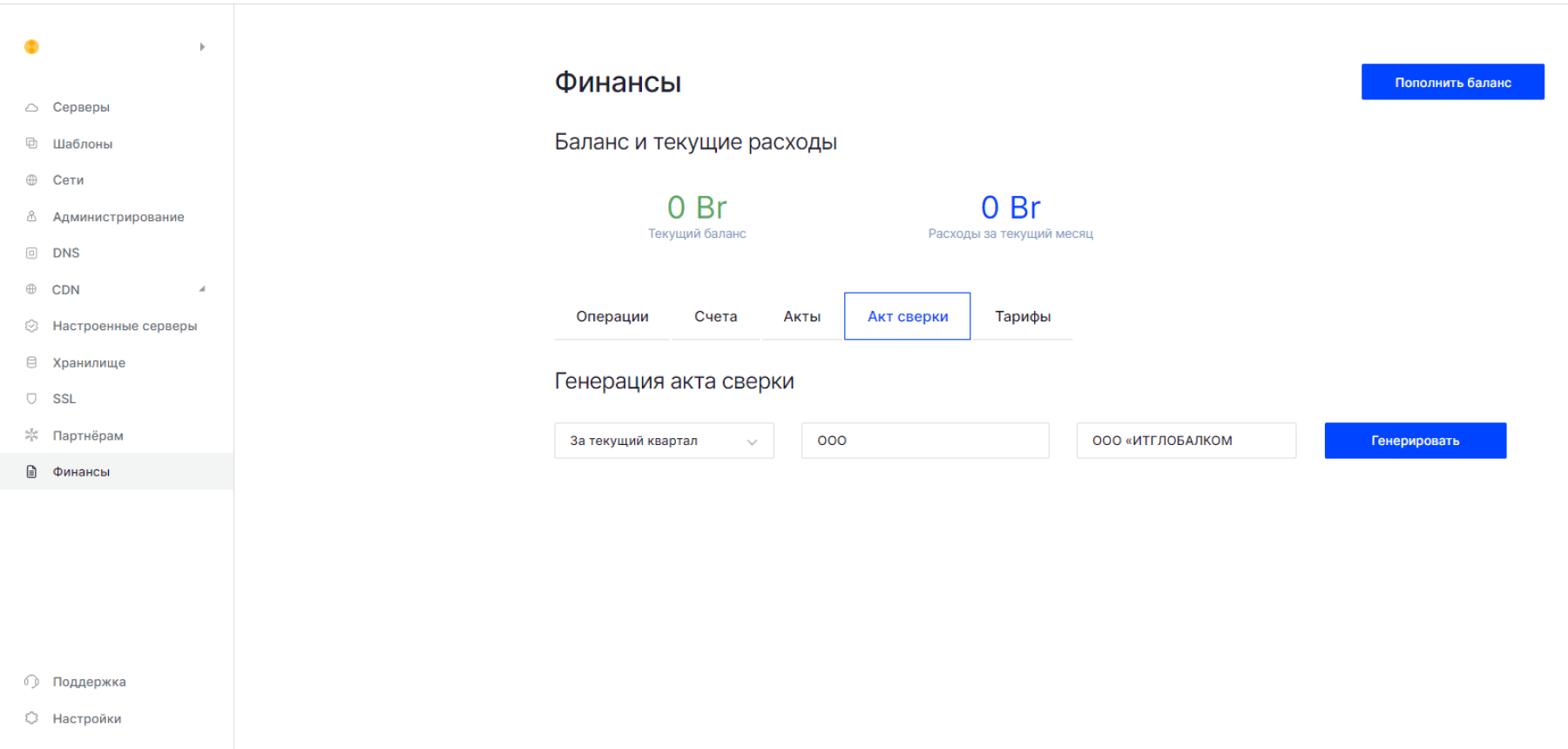Open the SSL section

tap(64, 399)
